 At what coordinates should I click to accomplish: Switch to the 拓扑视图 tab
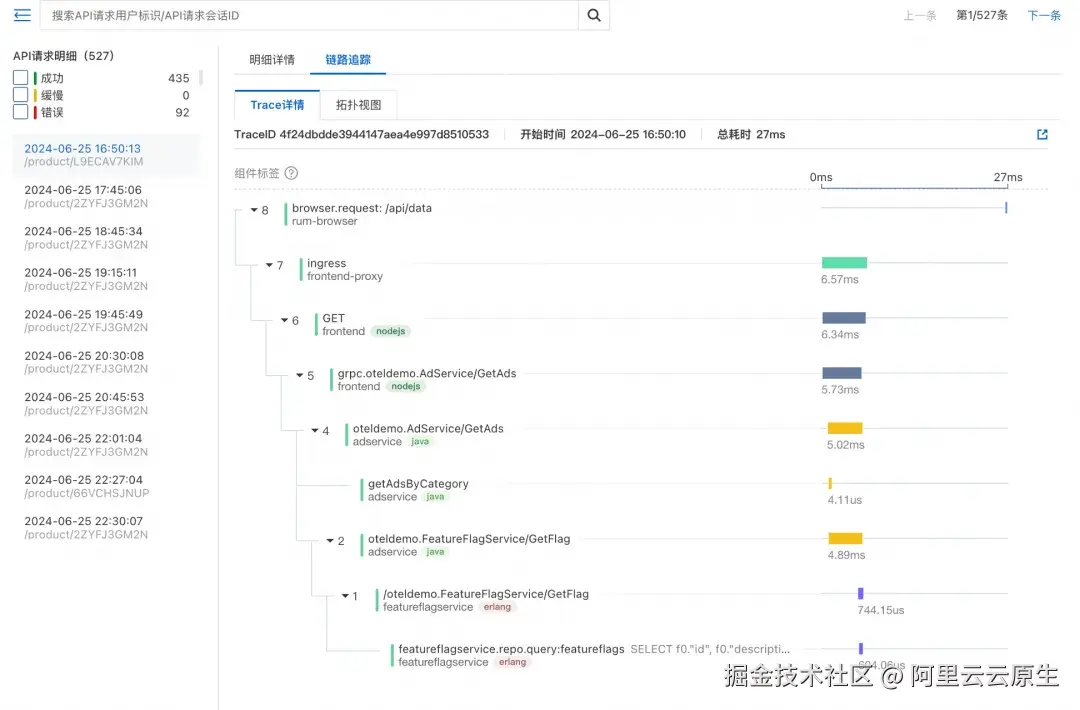pyautogui.click(x=358, y=105)
